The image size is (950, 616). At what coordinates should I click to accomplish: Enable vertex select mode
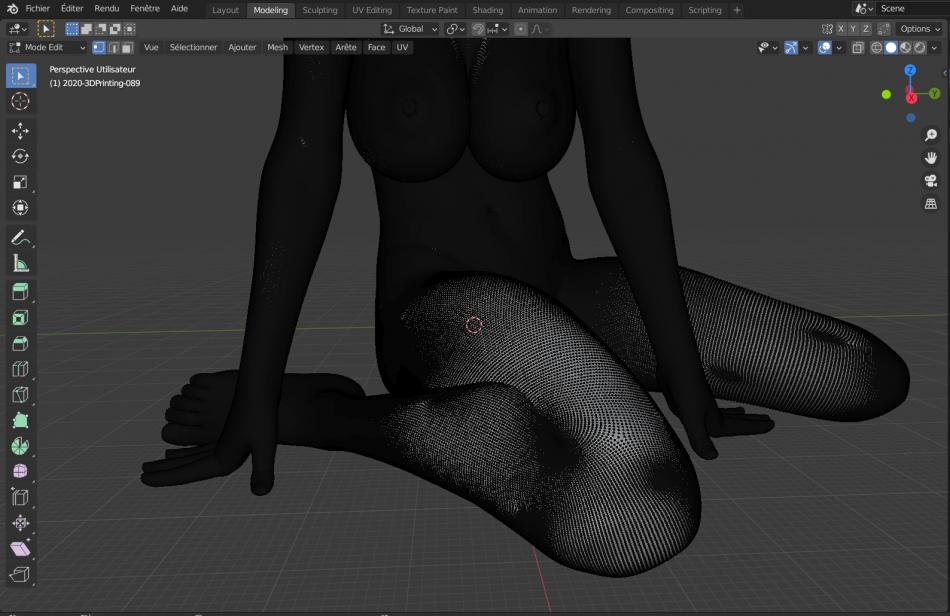98,47
